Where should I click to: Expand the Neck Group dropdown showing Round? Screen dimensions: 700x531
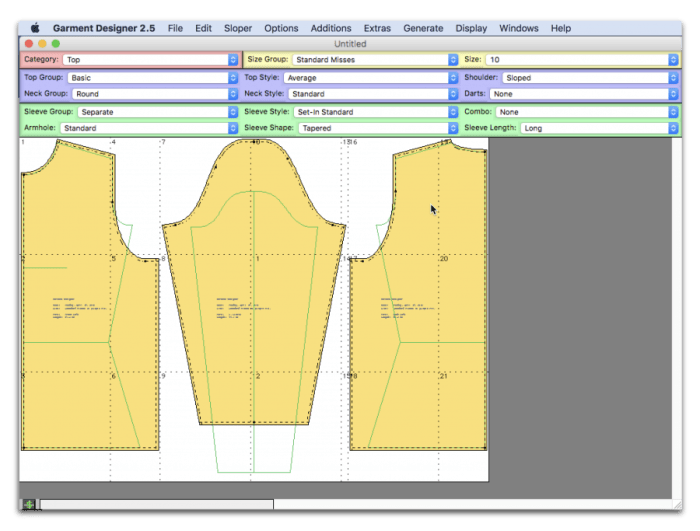155,94
